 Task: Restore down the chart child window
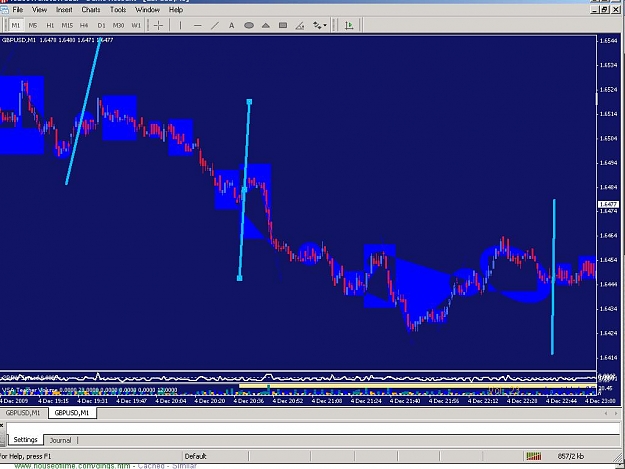click(605, 10)
